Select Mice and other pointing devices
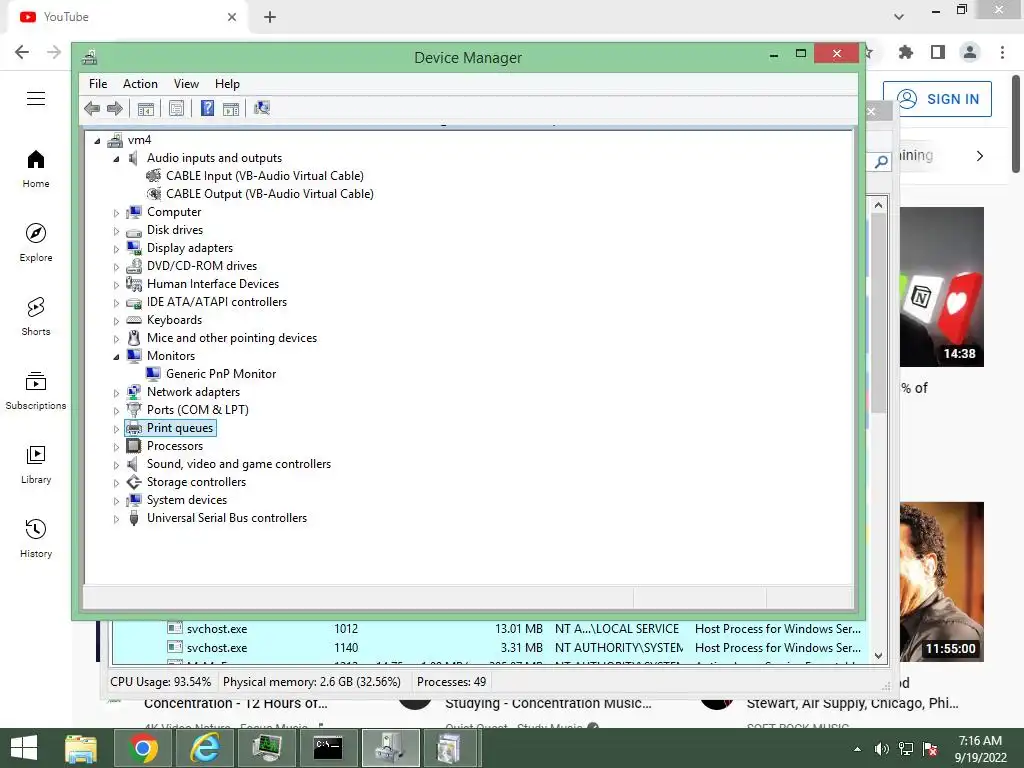This screenshot has width=1024, height=768. (x=232, y=338)
